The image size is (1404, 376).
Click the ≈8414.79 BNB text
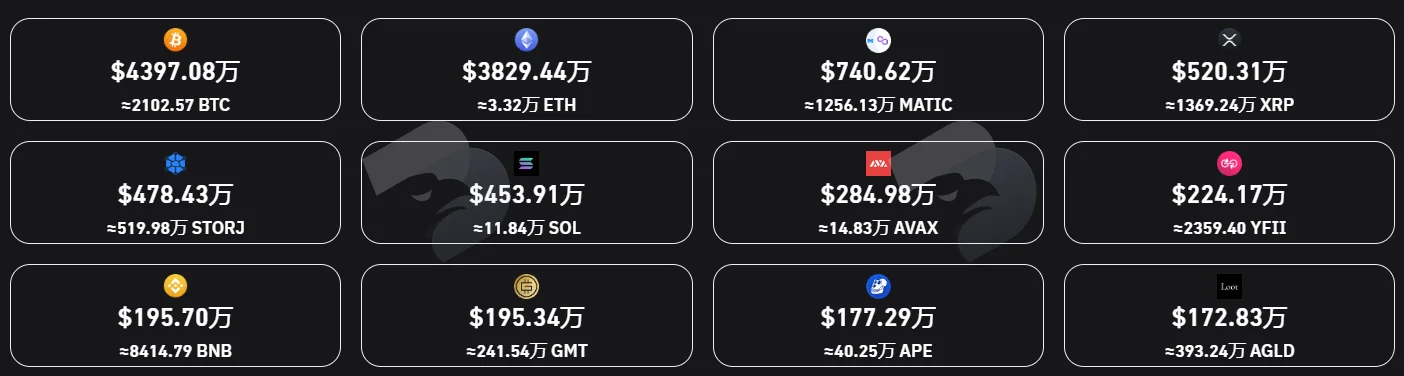coord(175,351)
